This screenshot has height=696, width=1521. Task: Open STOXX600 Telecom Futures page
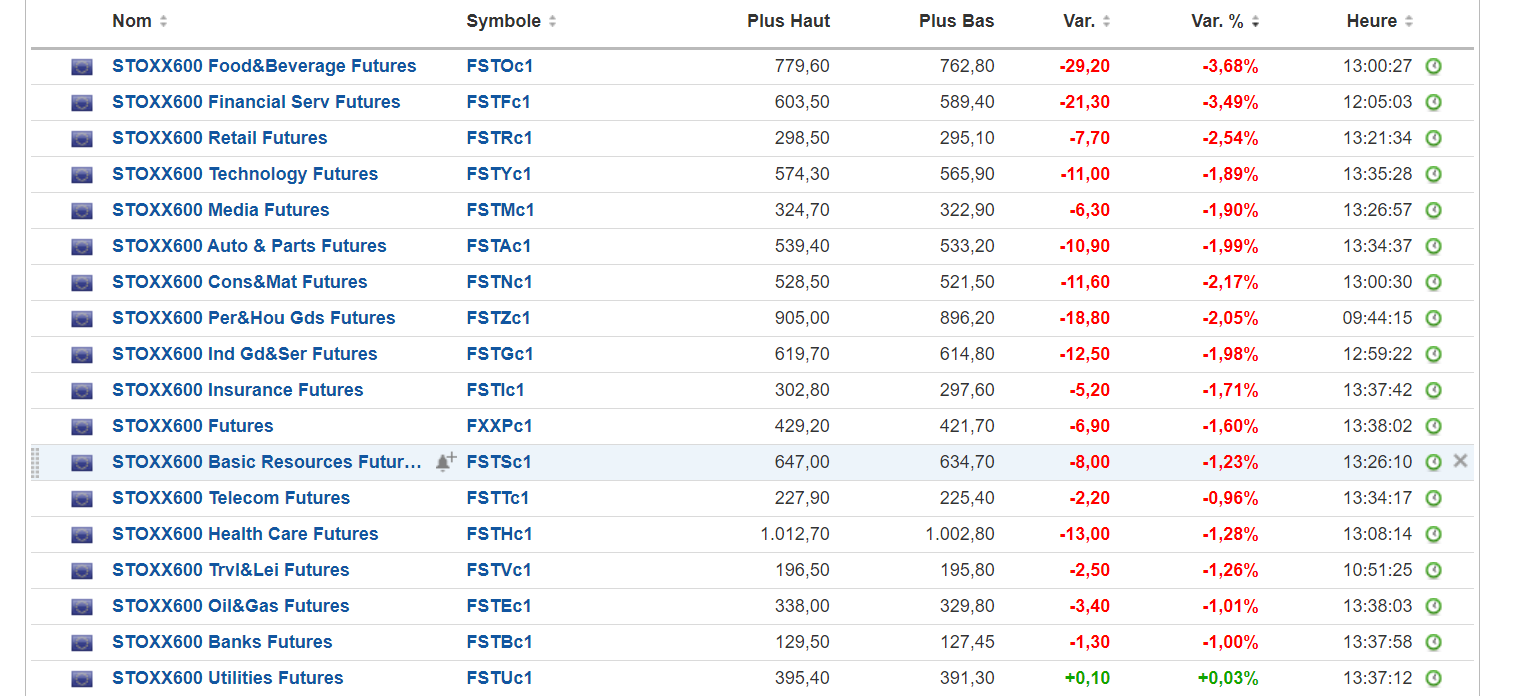(x=231, y=498)
